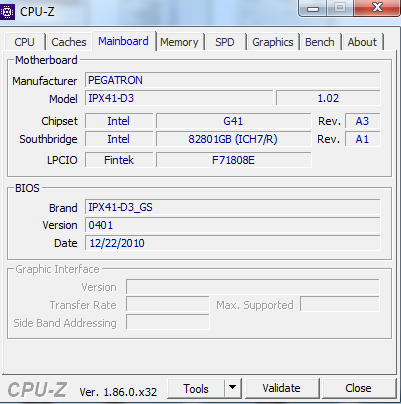Open the CPU tab
The width and height of the screenshot is (401, 404).
click(25, 42)
